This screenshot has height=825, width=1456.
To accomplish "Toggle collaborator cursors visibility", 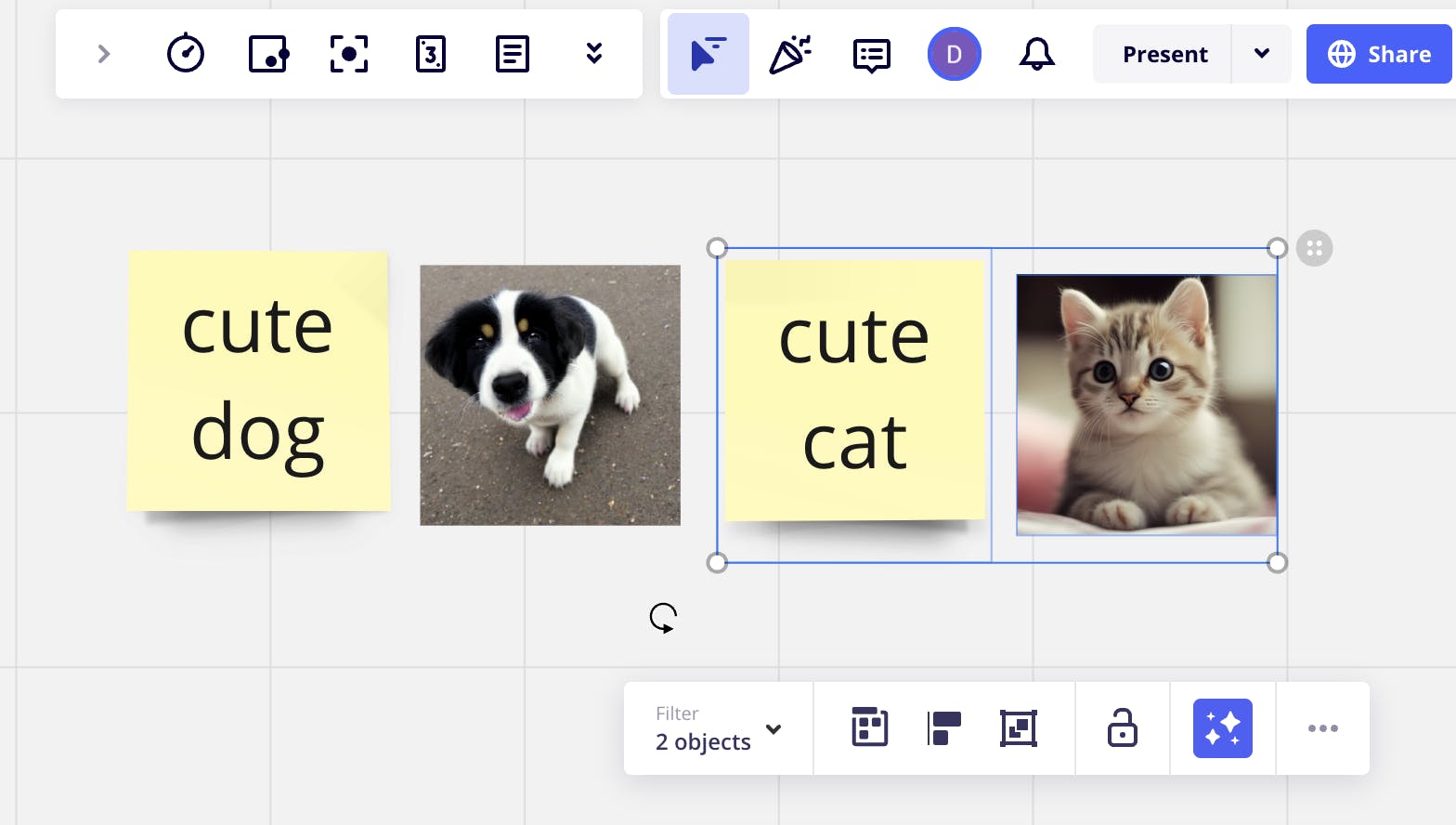I will coord(708,54).
